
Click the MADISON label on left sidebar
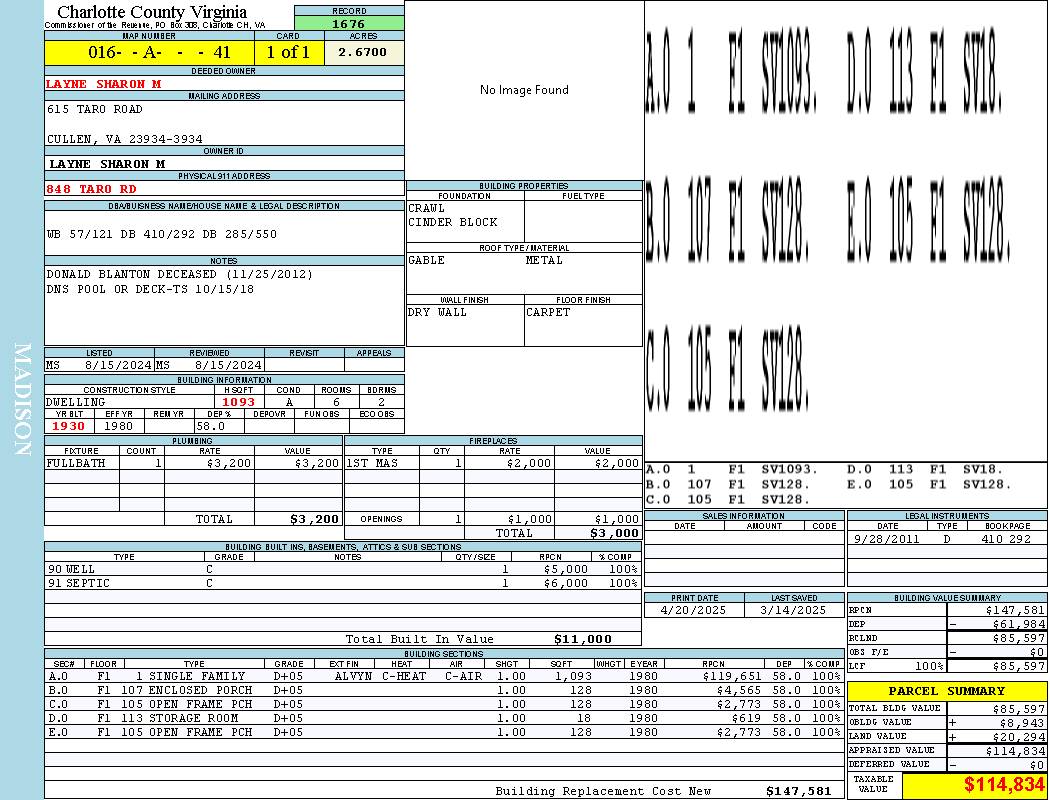[22, 400]
